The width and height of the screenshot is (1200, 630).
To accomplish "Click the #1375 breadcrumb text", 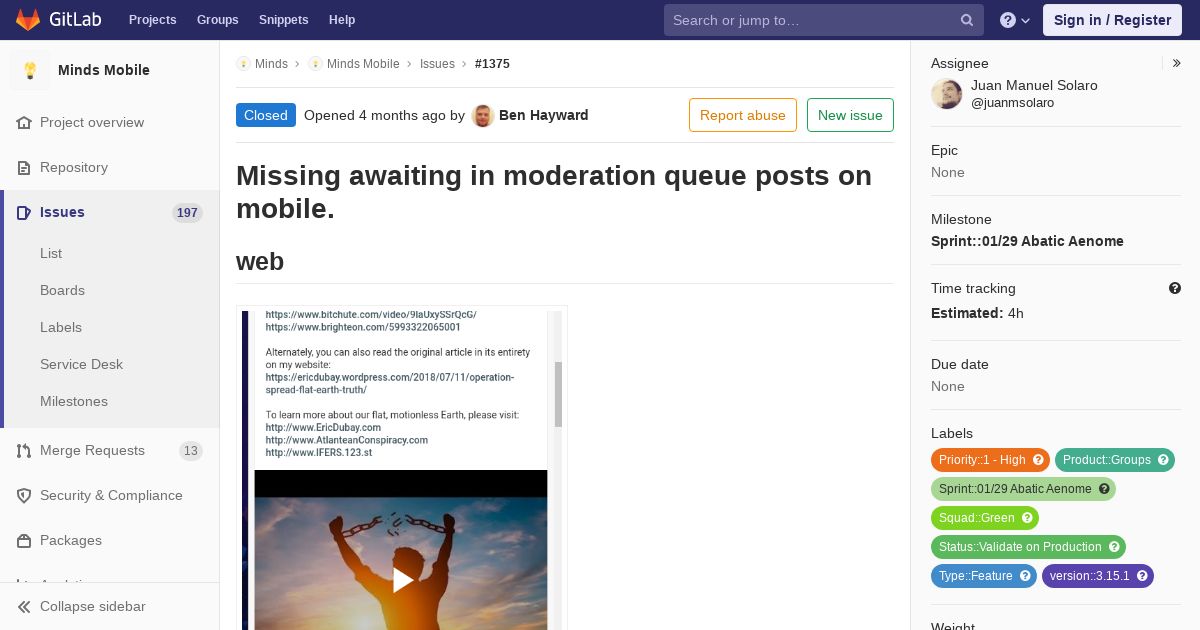I will click(492, 63).
